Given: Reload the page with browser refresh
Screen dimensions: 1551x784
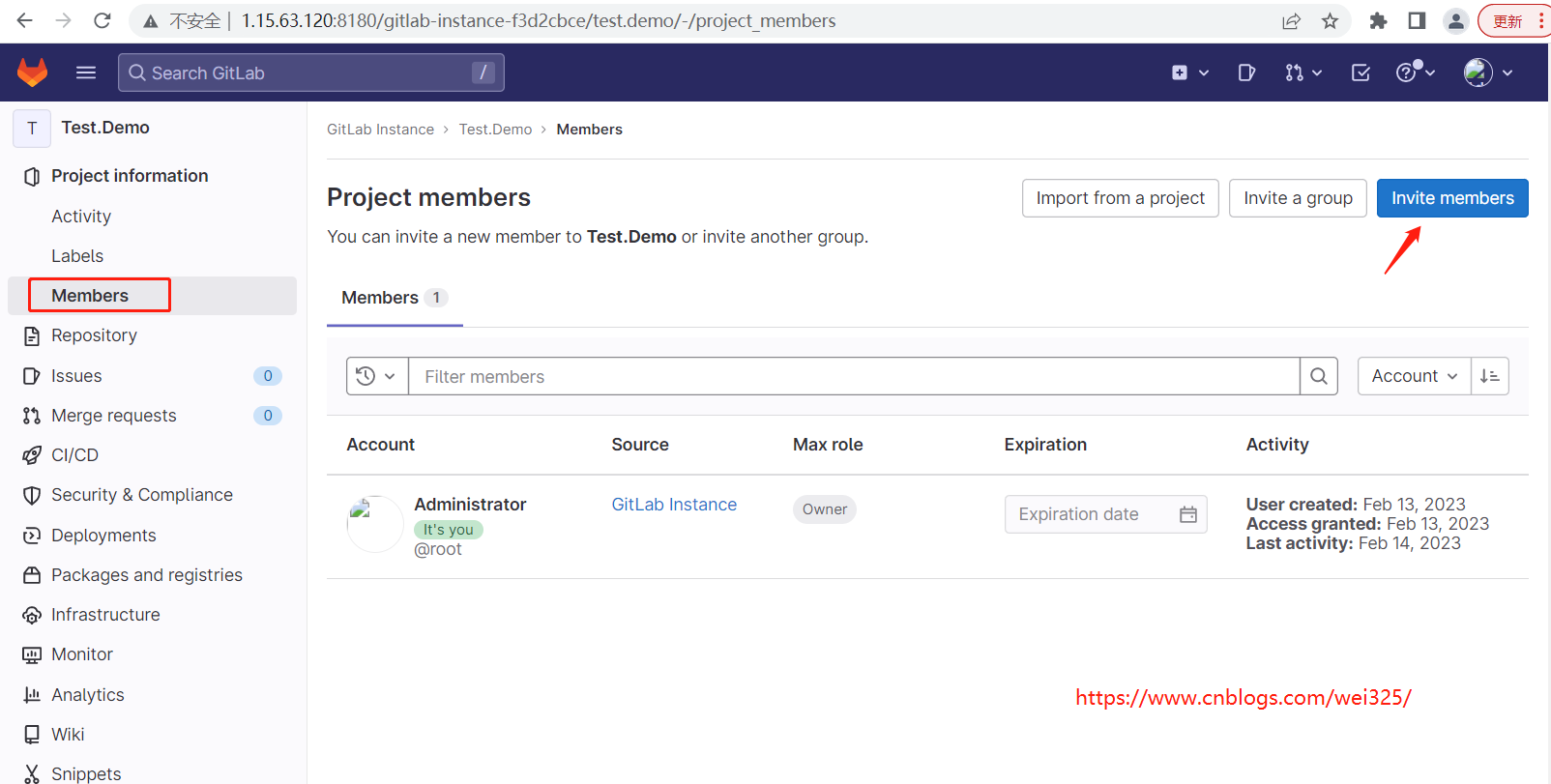Looking at the screenshot, I should (x=102, y=20).
